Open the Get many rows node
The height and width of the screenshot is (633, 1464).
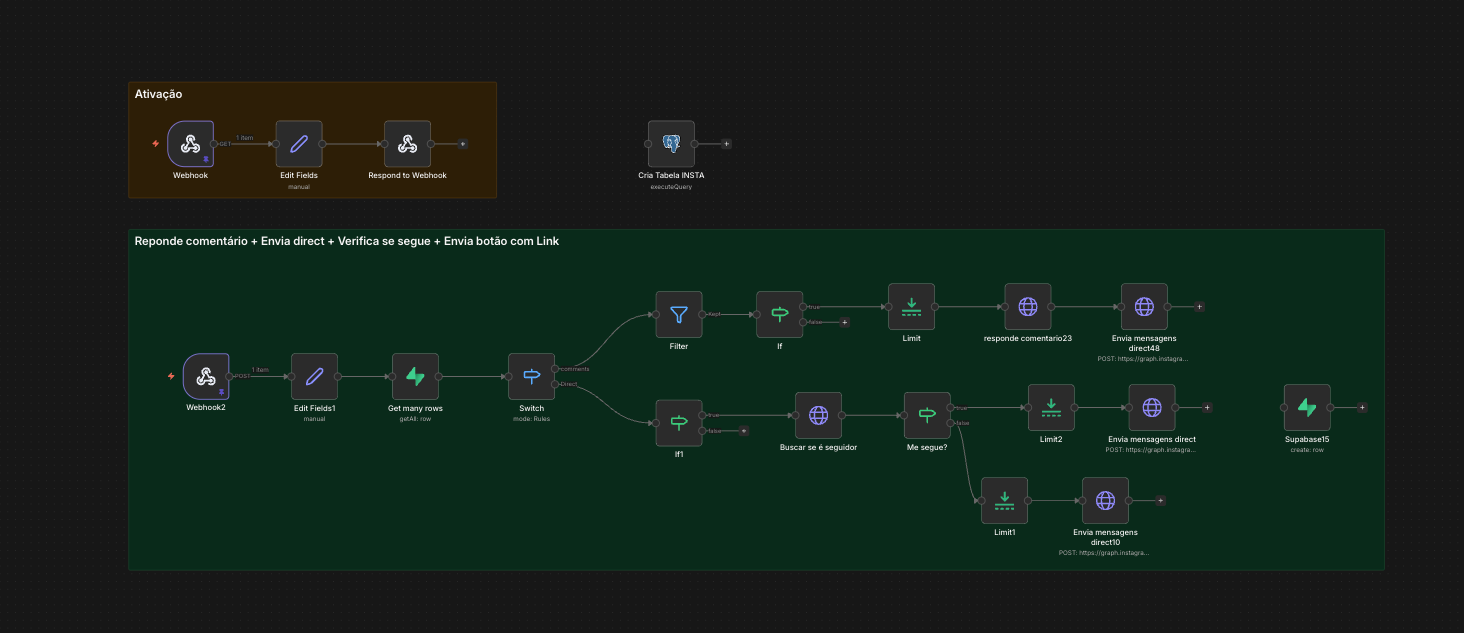[x=415, y=377]
